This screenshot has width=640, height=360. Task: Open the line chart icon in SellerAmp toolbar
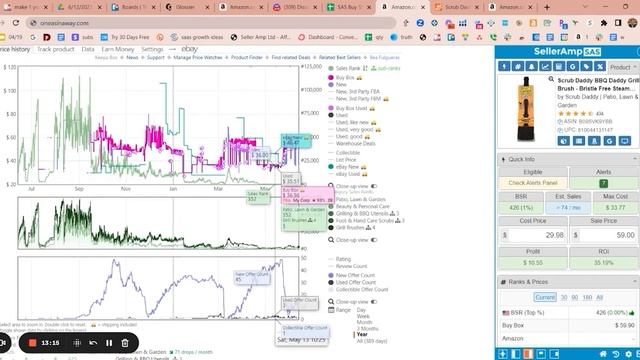click(545, 67)
